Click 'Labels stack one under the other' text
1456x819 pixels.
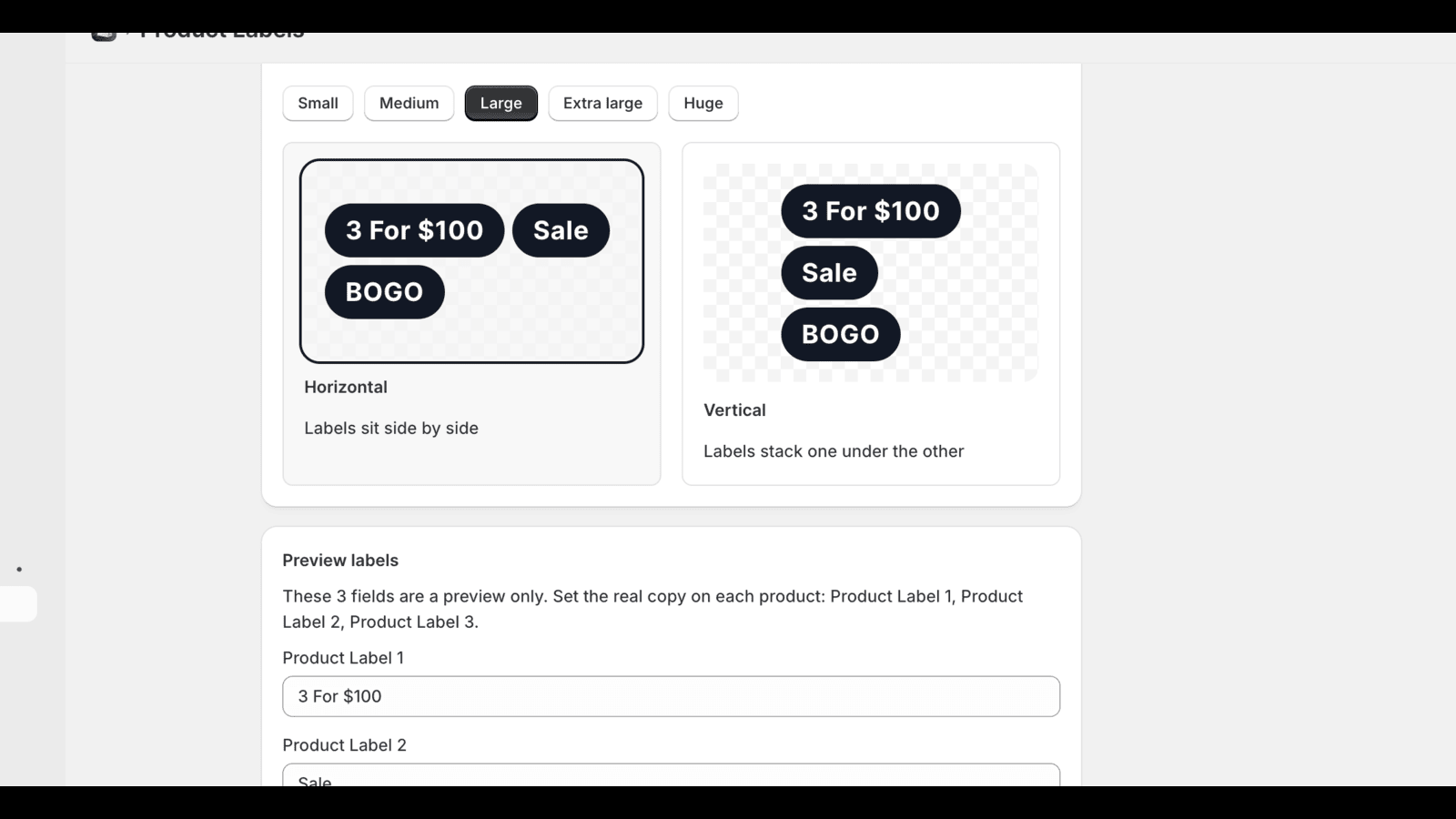click(834, 451)
